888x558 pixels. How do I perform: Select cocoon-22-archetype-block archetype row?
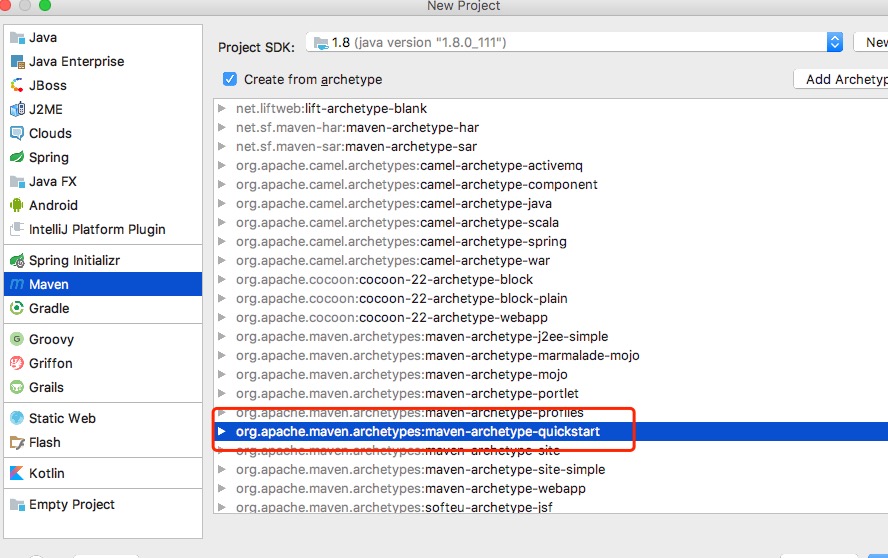(x=551, y=279)
